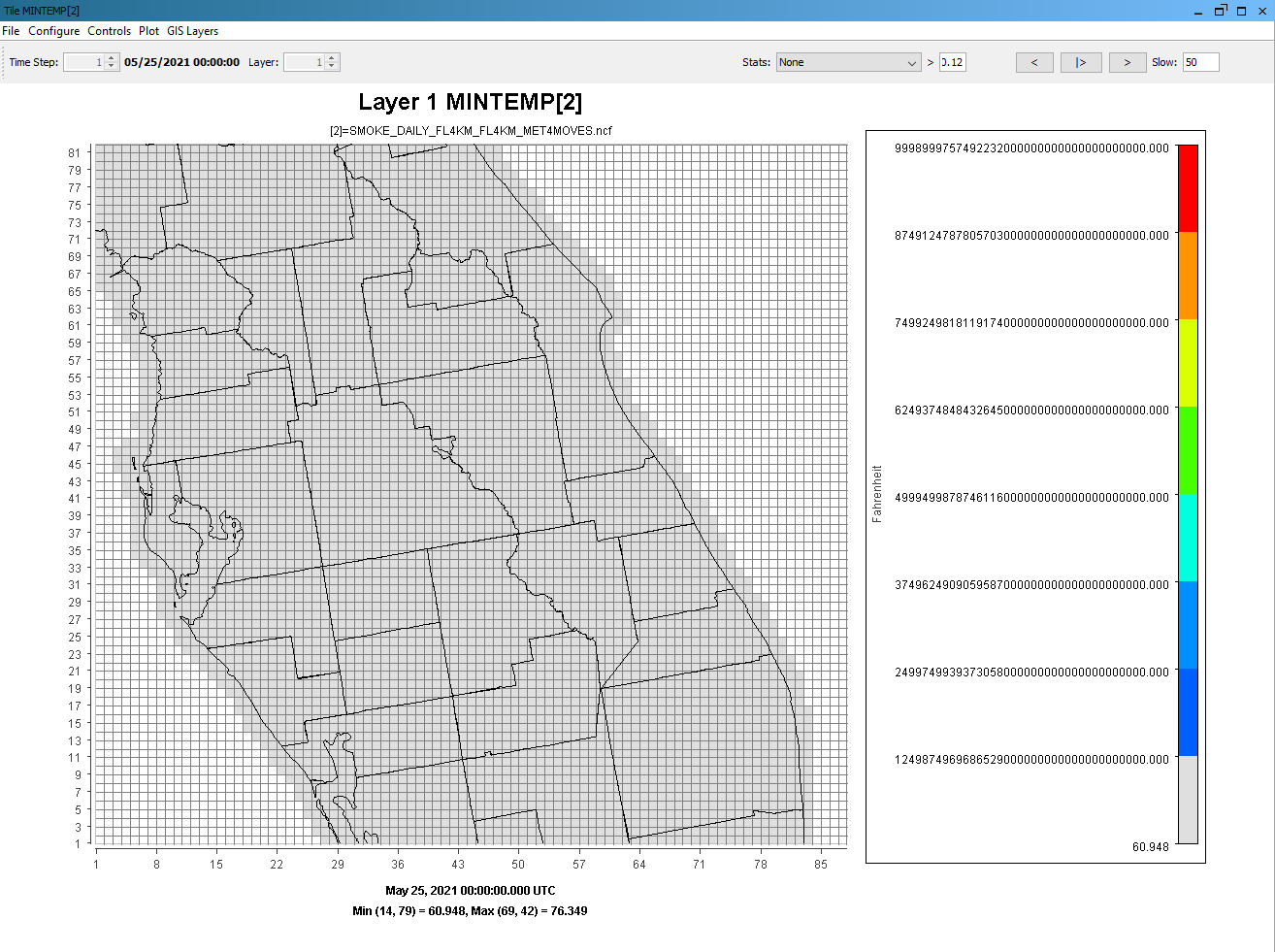Screen dimensions: 1275x952
Task: Click the Time Step number field
Action: 84,62
